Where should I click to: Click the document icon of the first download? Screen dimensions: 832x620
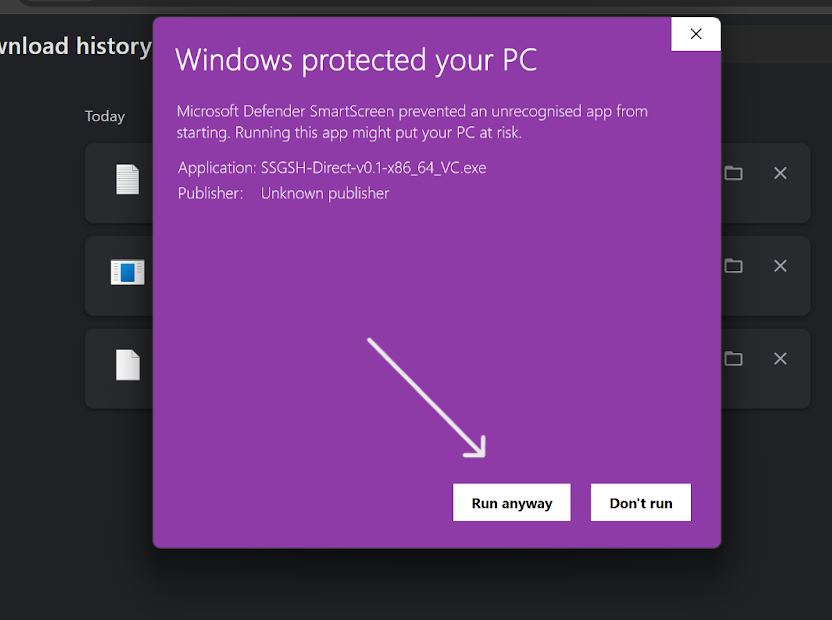point(128,180)
